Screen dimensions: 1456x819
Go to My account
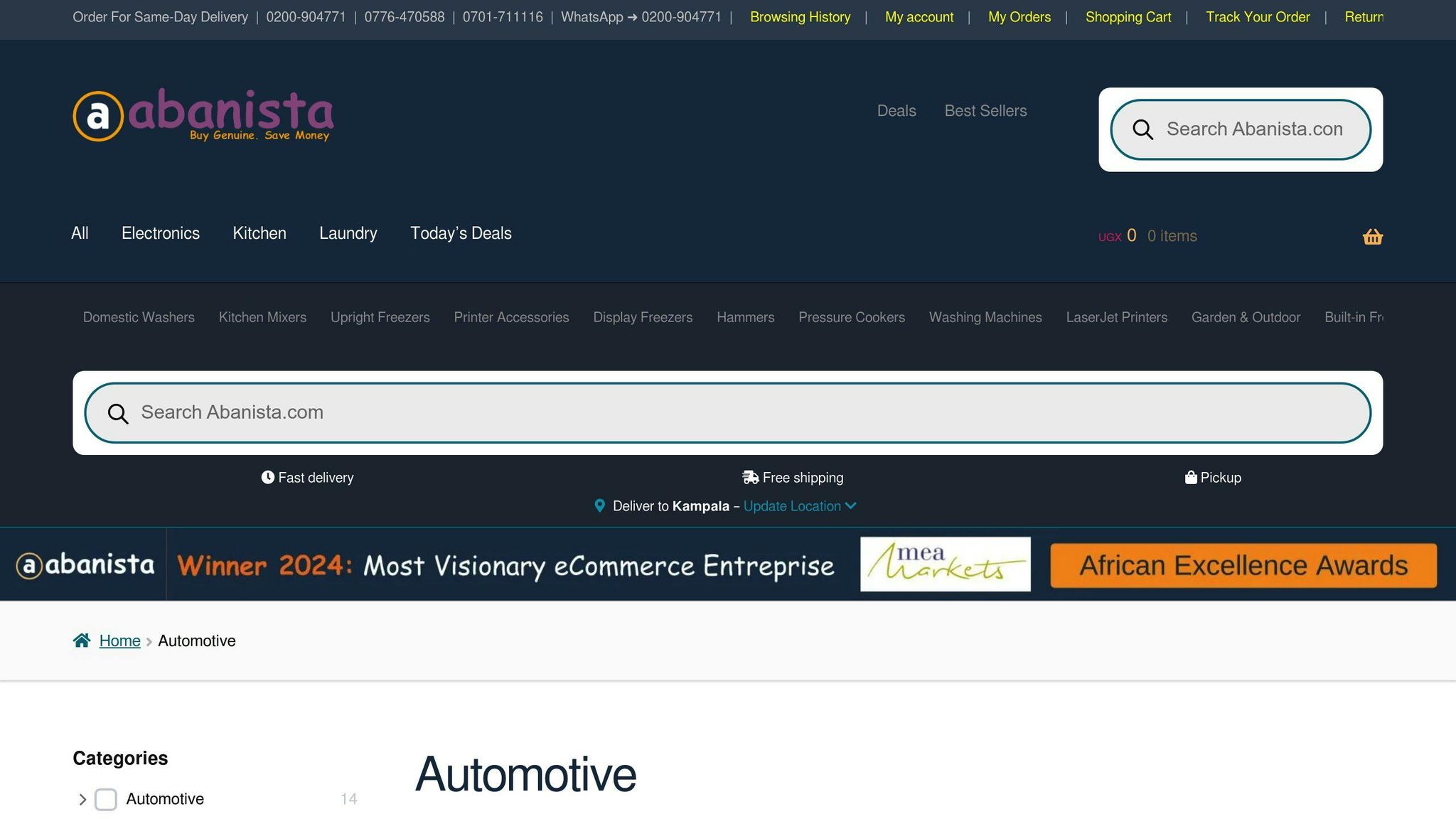919,17
